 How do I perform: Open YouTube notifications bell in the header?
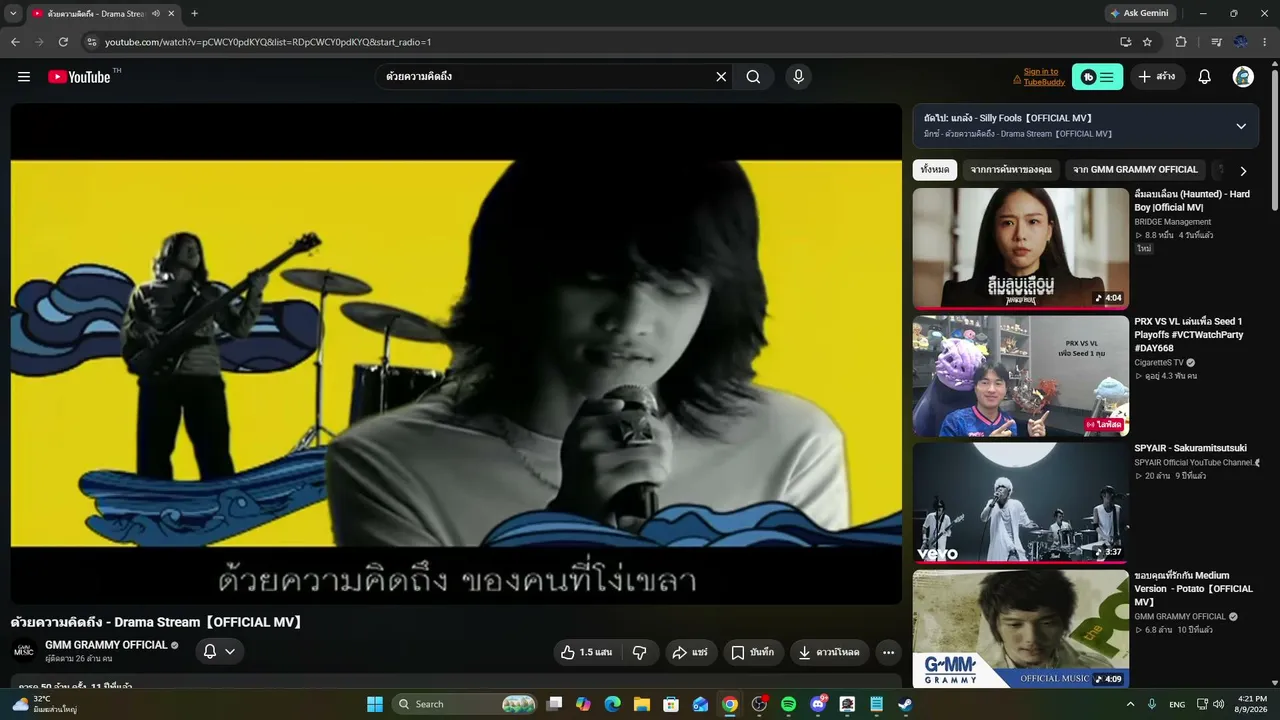pos(1205,77)
